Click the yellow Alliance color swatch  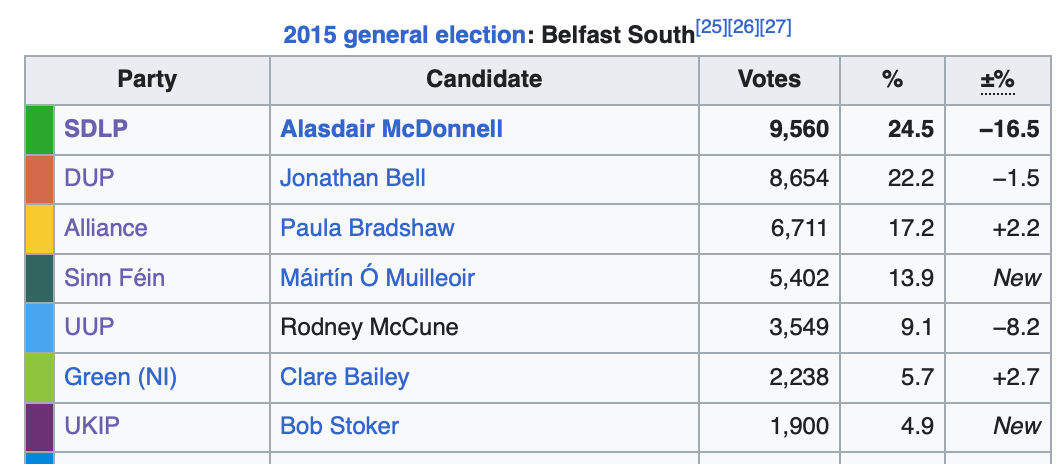(39, 228)
